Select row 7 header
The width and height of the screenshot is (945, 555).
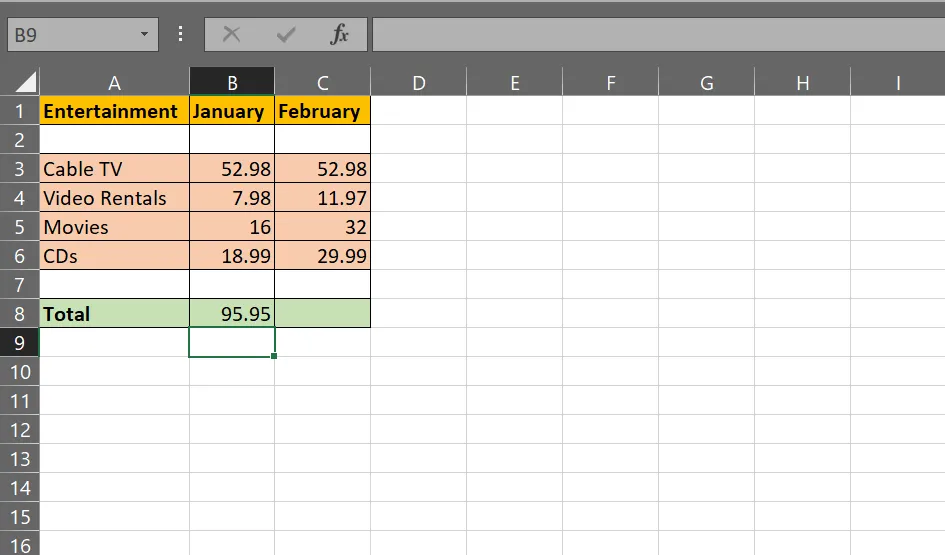tap(19, 284)
